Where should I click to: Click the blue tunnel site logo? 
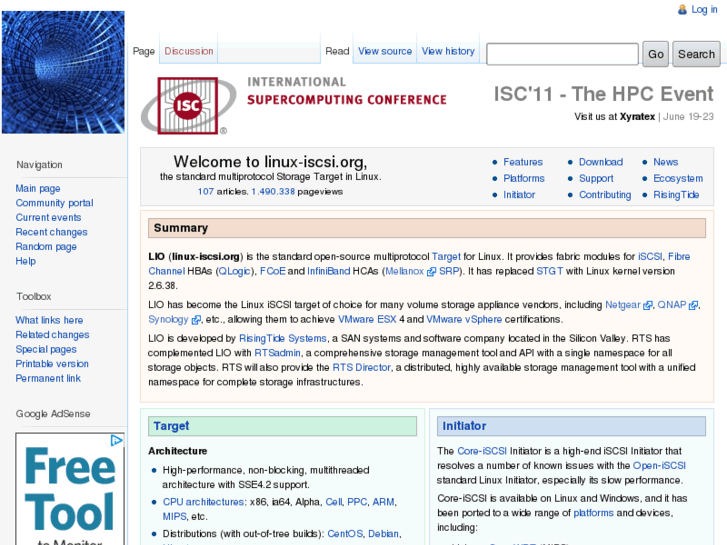pyautogui.click(x=63, y=72)
